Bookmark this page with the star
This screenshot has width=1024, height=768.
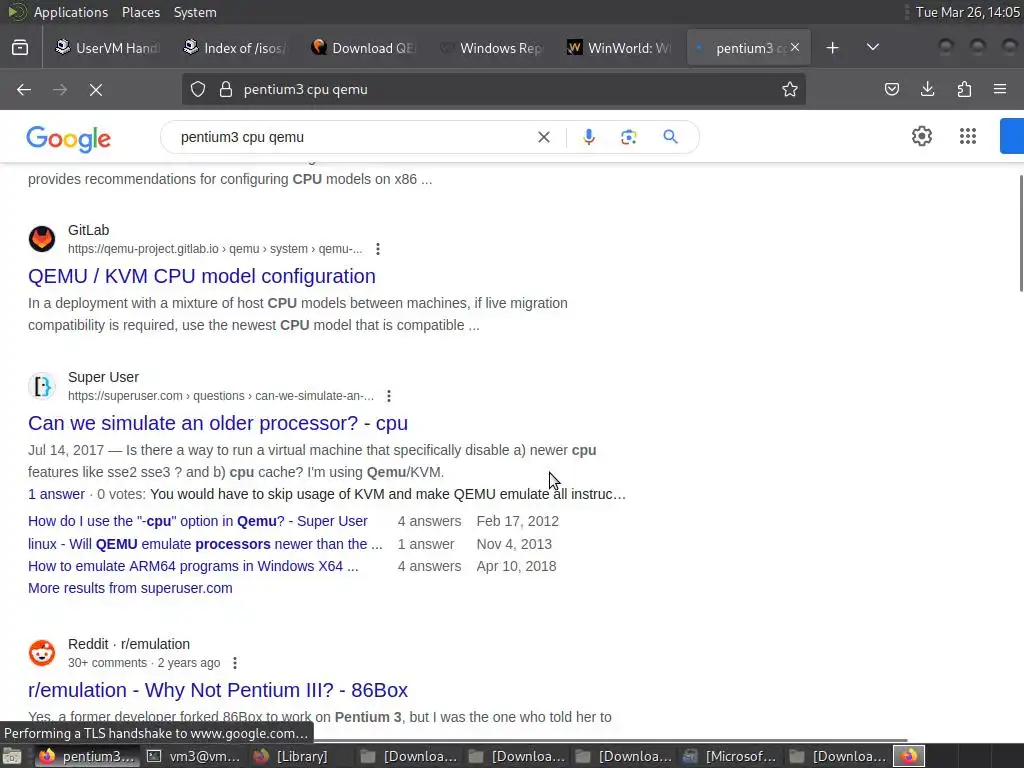coord(790,89)
